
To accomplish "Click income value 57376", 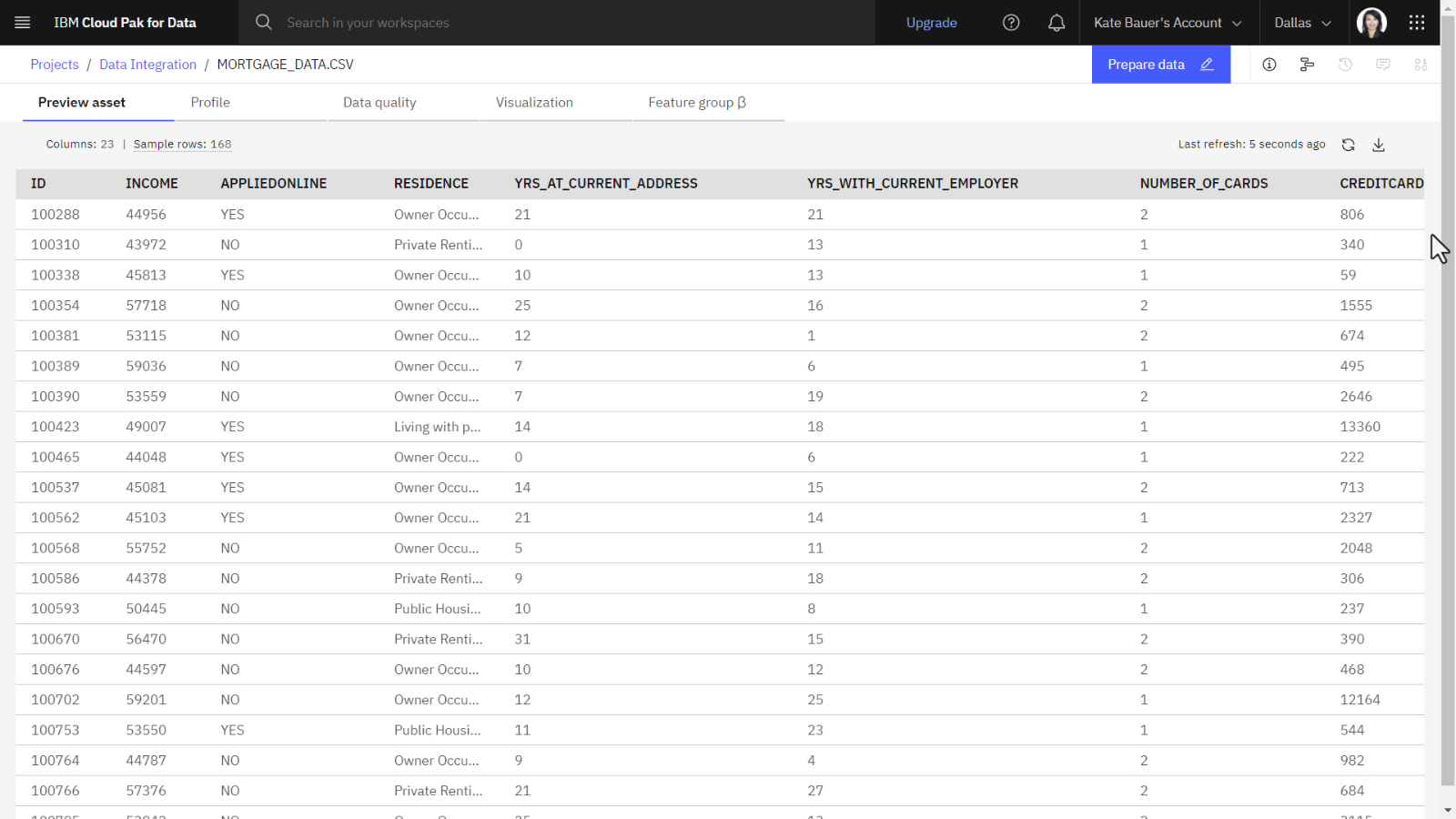I will click(147, 791).
